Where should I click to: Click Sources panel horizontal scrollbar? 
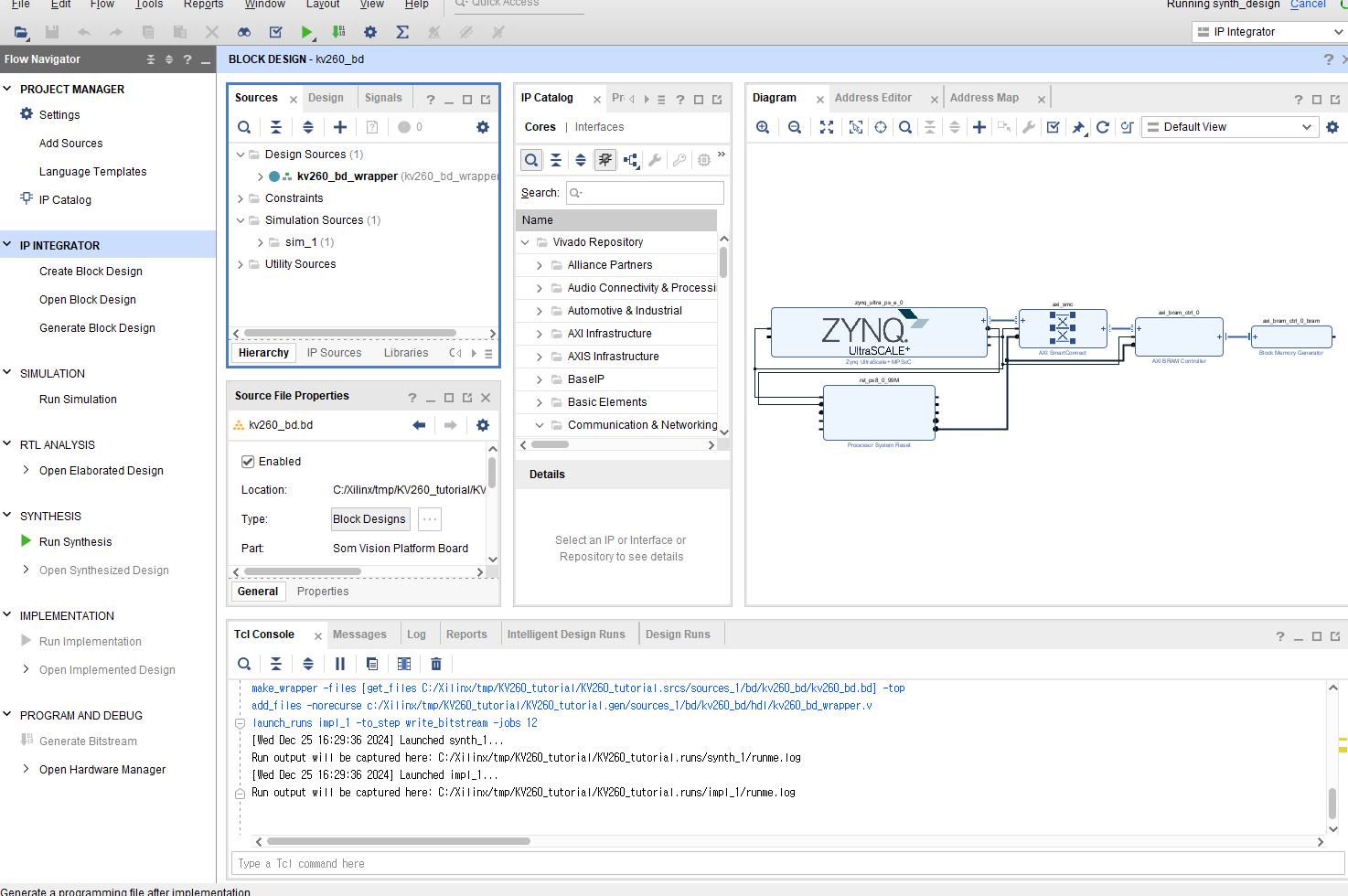(x=350, y=334)
